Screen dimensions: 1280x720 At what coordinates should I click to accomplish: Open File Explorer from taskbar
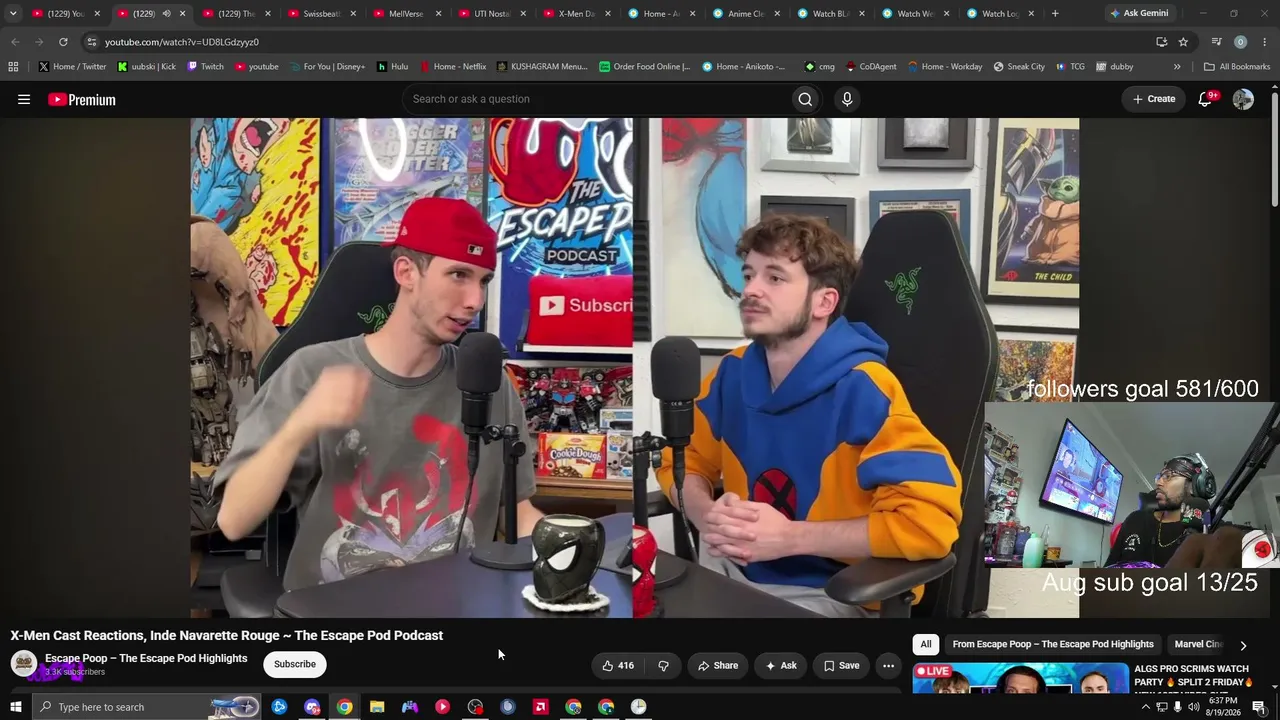pos(377,707)
